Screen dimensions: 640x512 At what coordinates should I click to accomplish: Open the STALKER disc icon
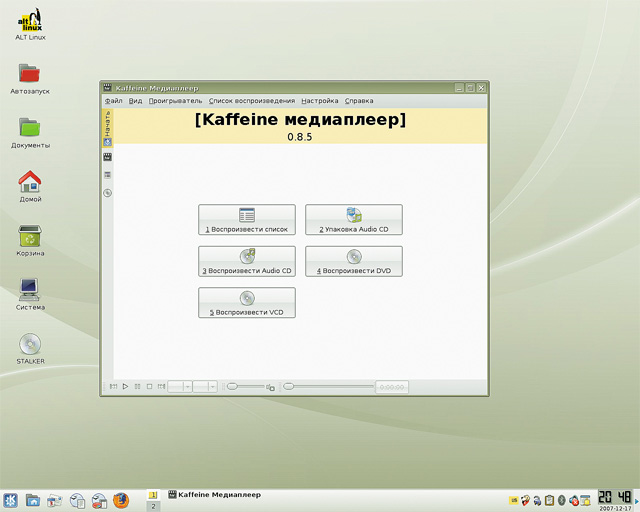[30, 349]
